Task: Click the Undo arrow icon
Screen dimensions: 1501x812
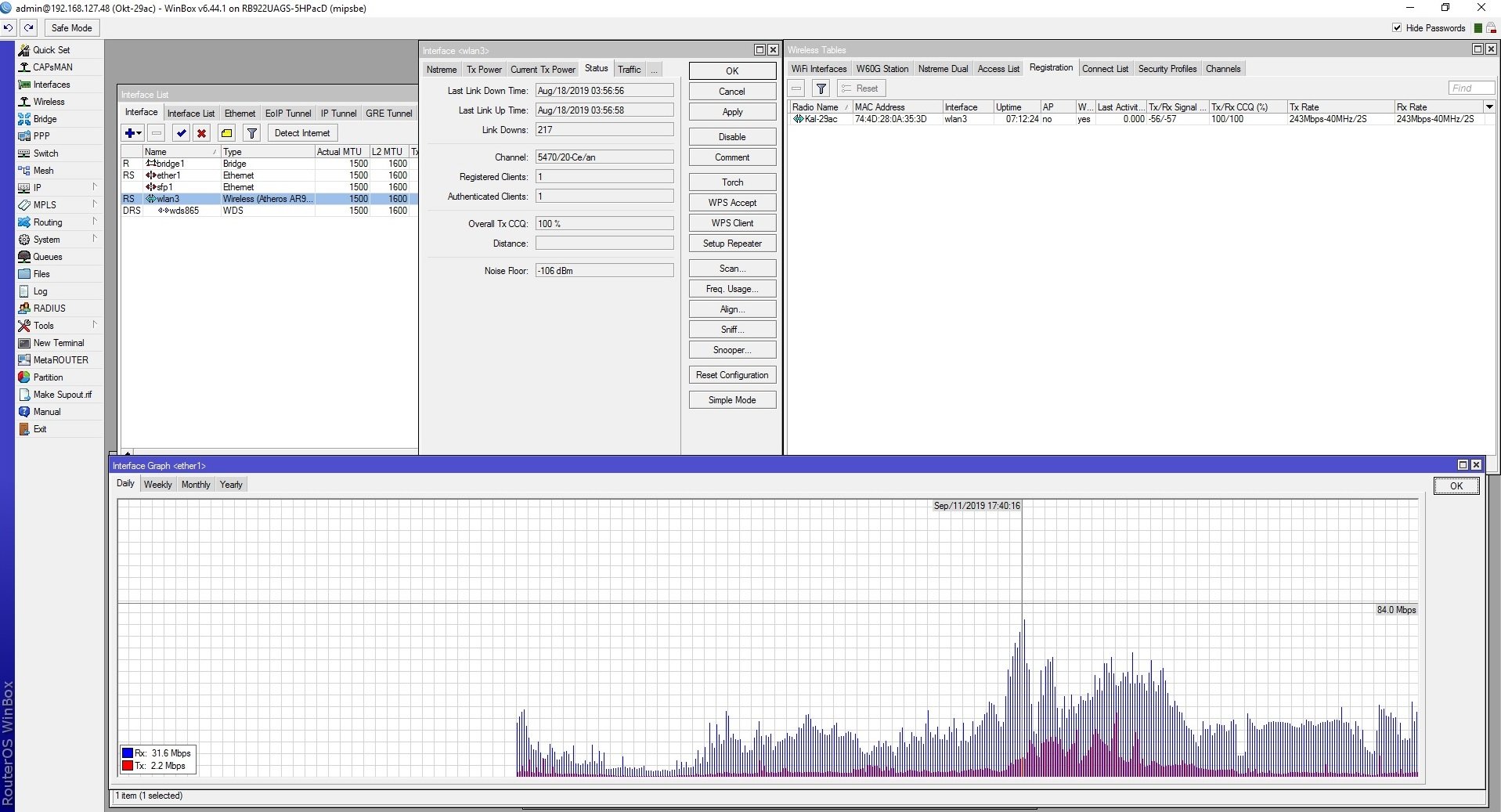Action: coord(9,27)
